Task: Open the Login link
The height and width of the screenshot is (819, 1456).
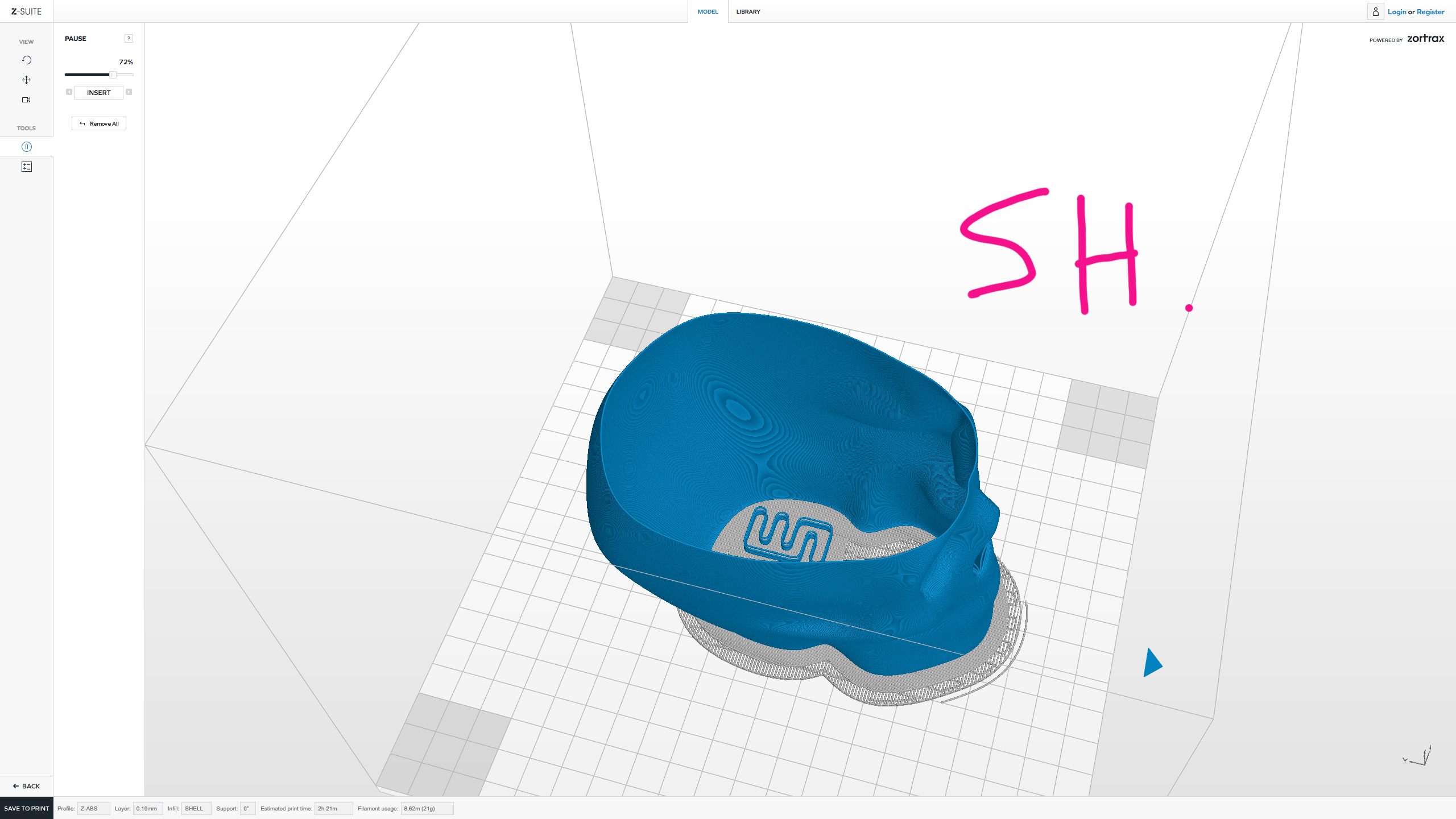Action: [x=1396, y=12]
